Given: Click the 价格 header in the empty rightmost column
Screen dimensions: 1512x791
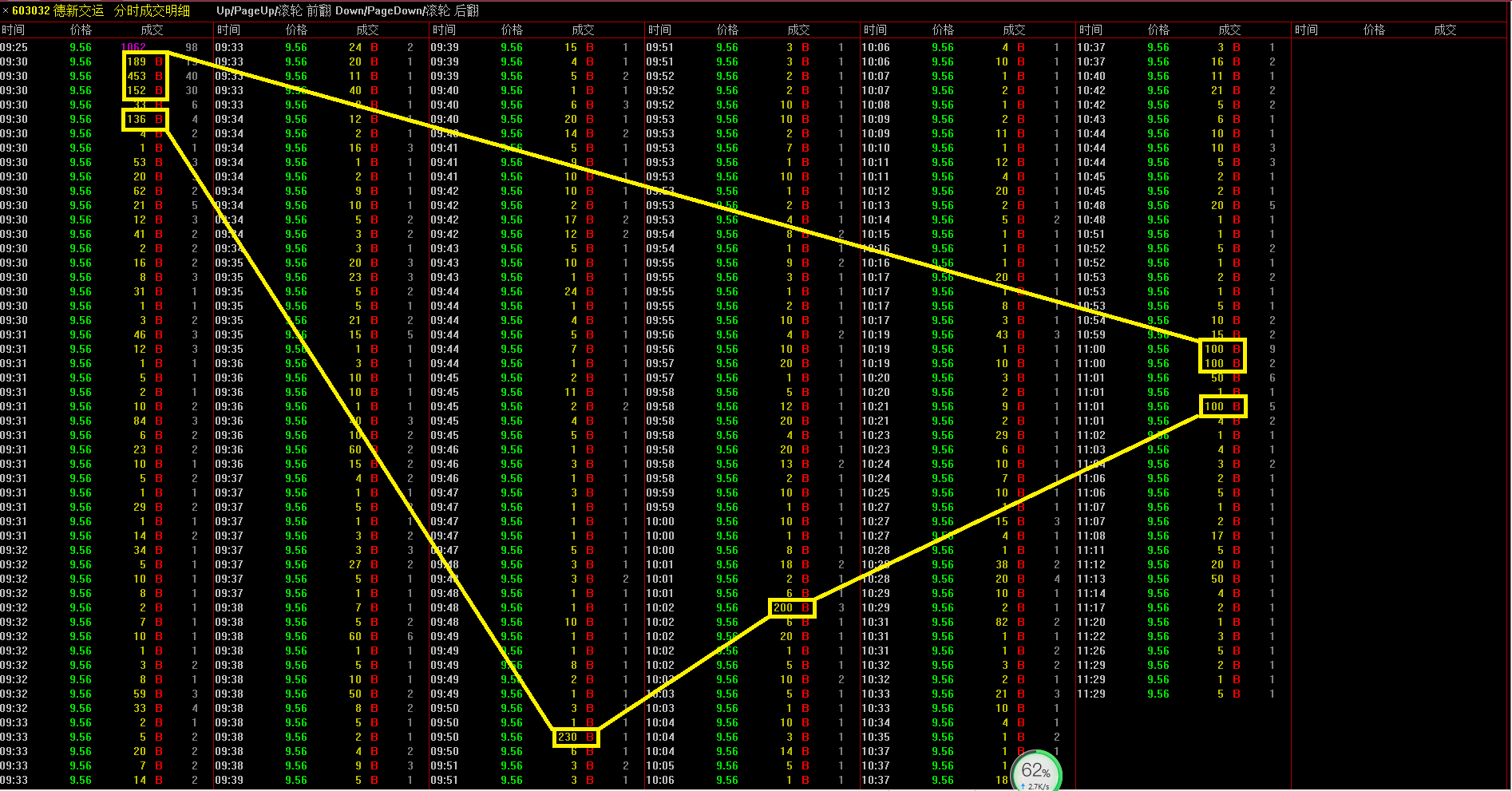Looking at the screenshot, I should tap(1374, 30).
